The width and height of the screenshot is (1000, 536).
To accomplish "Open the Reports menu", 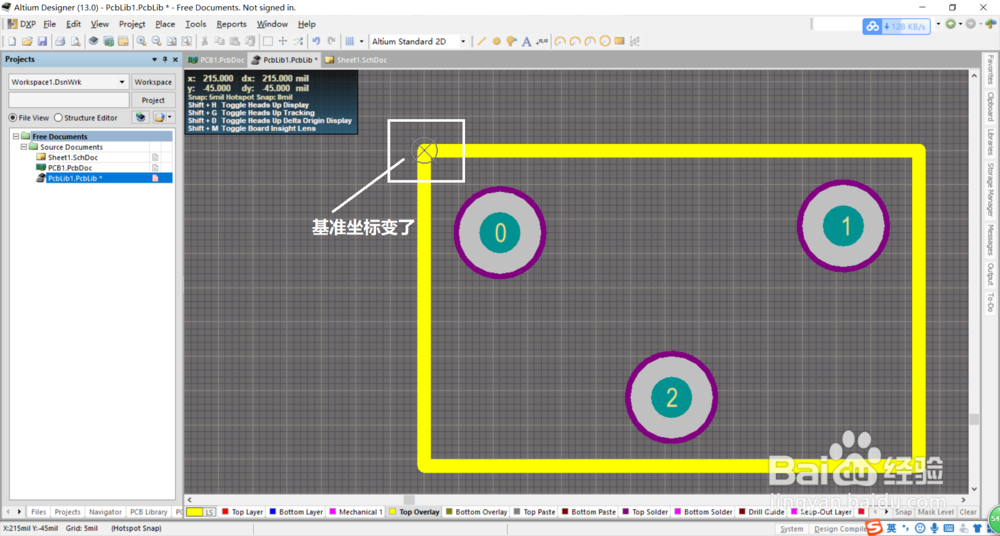I will (x=232, y=24).
